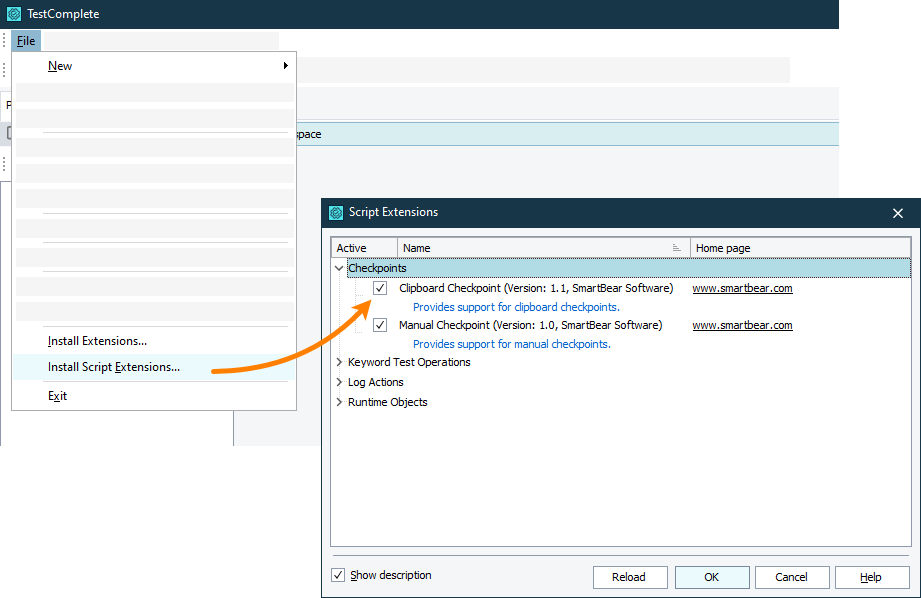Expand the Log Actions group
Image resolution: width=921 pixels, height=598 pixels.
339,382
